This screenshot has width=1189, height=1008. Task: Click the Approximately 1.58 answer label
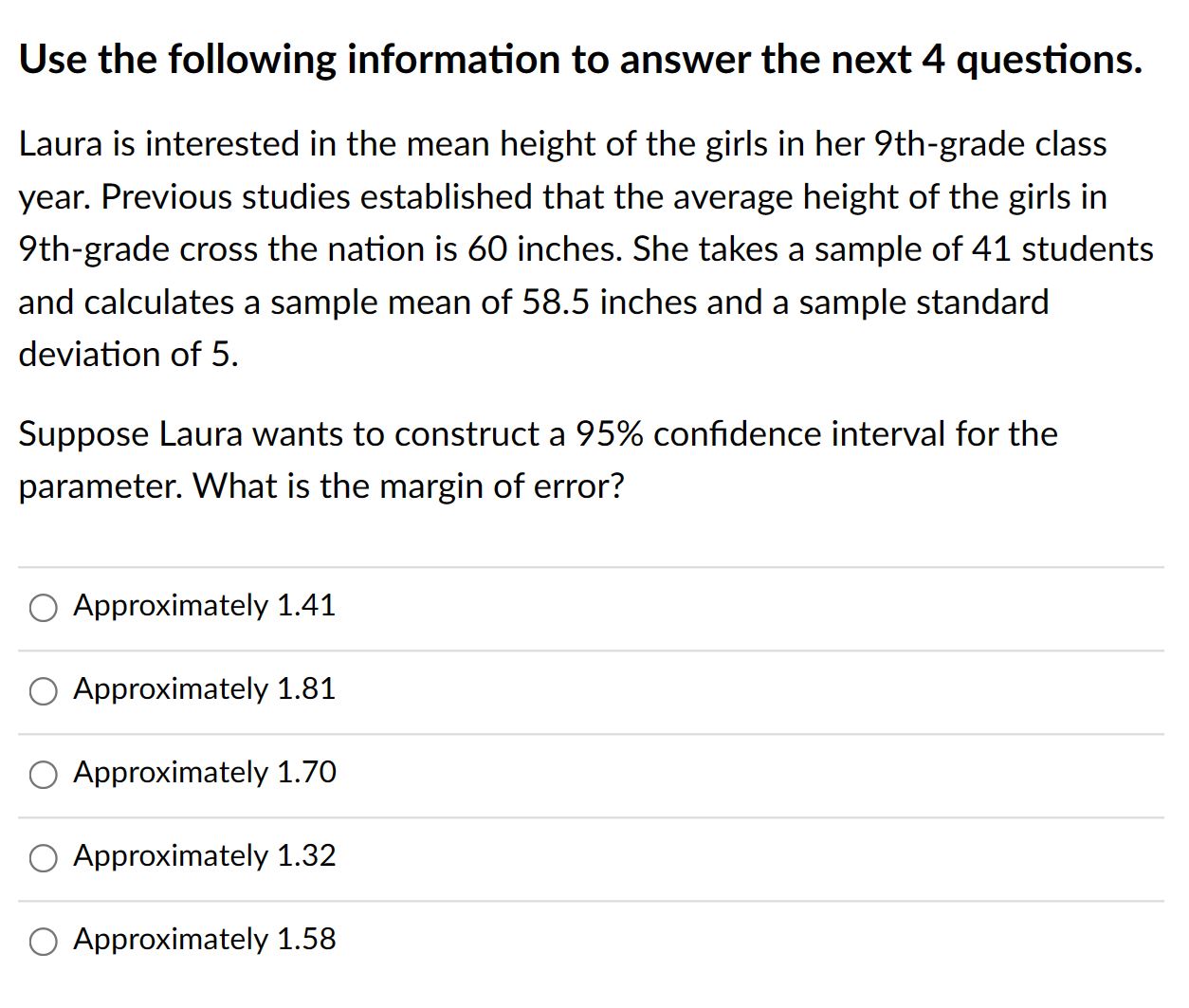204,940
